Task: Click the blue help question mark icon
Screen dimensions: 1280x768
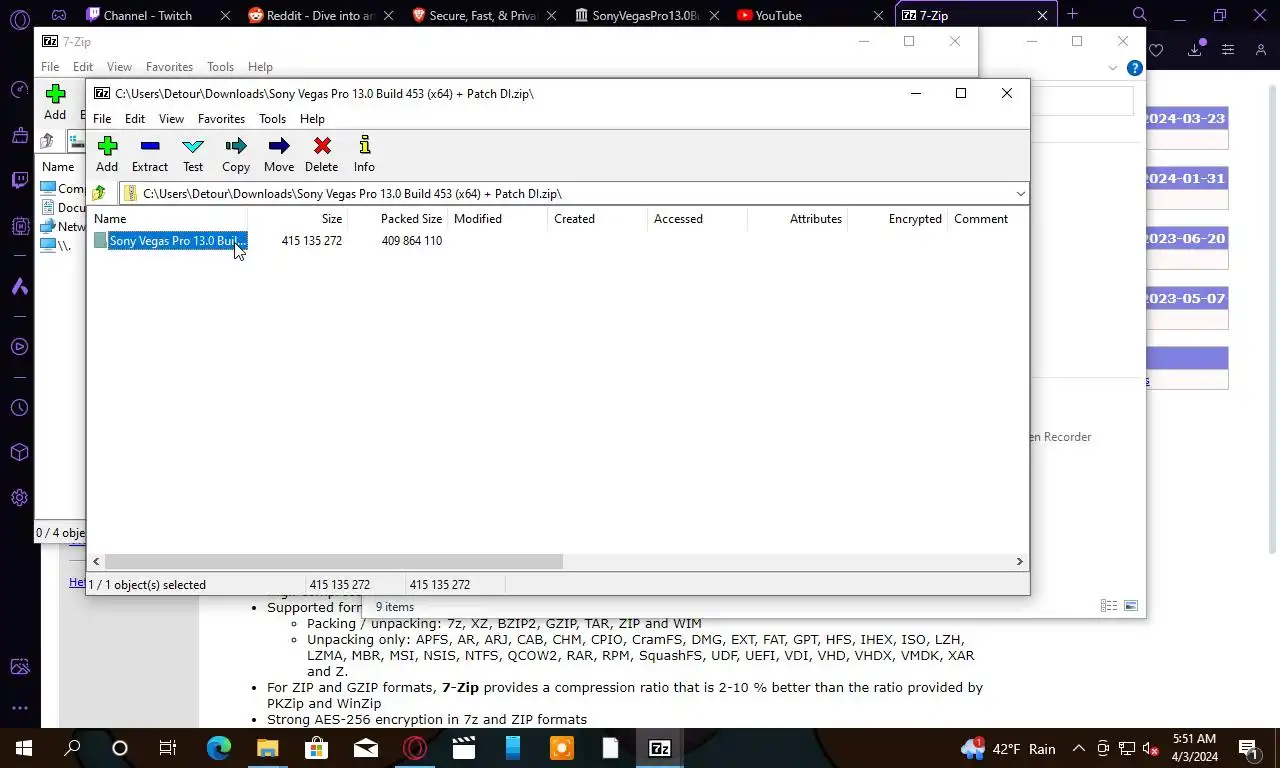Action: click(1134, 68)
